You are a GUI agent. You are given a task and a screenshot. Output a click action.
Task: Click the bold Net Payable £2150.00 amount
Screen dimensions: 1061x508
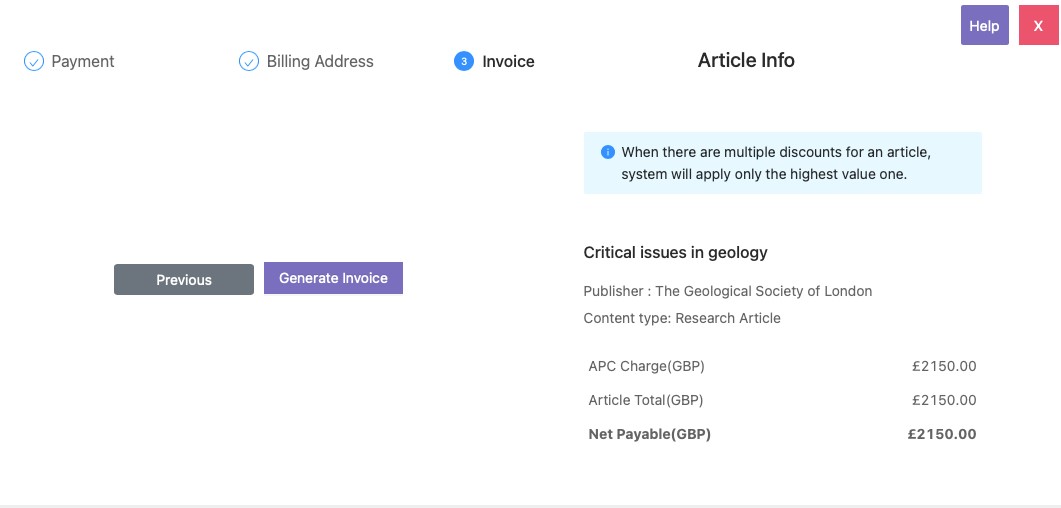[941, 434]
